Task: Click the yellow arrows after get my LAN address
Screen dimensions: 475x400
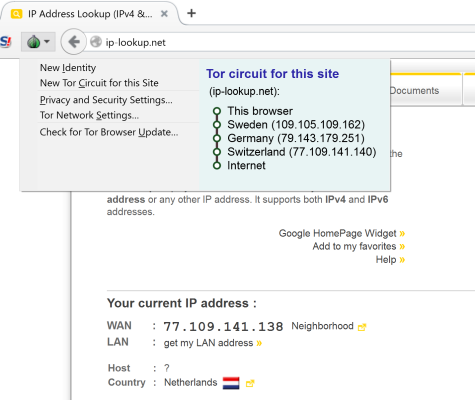Action: 259,343
